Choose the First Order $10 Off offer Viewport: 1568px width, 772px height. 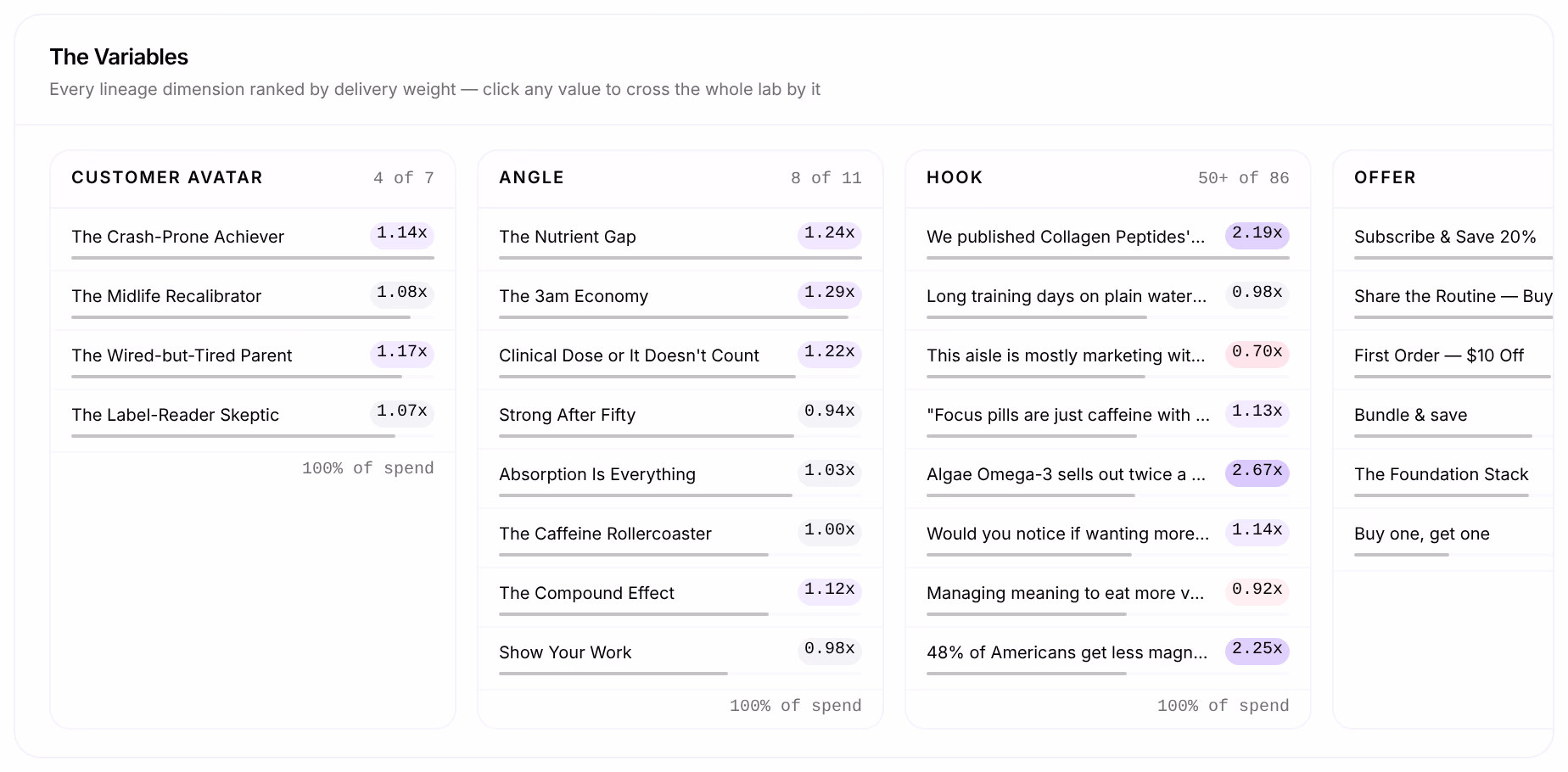point(1444,358)
